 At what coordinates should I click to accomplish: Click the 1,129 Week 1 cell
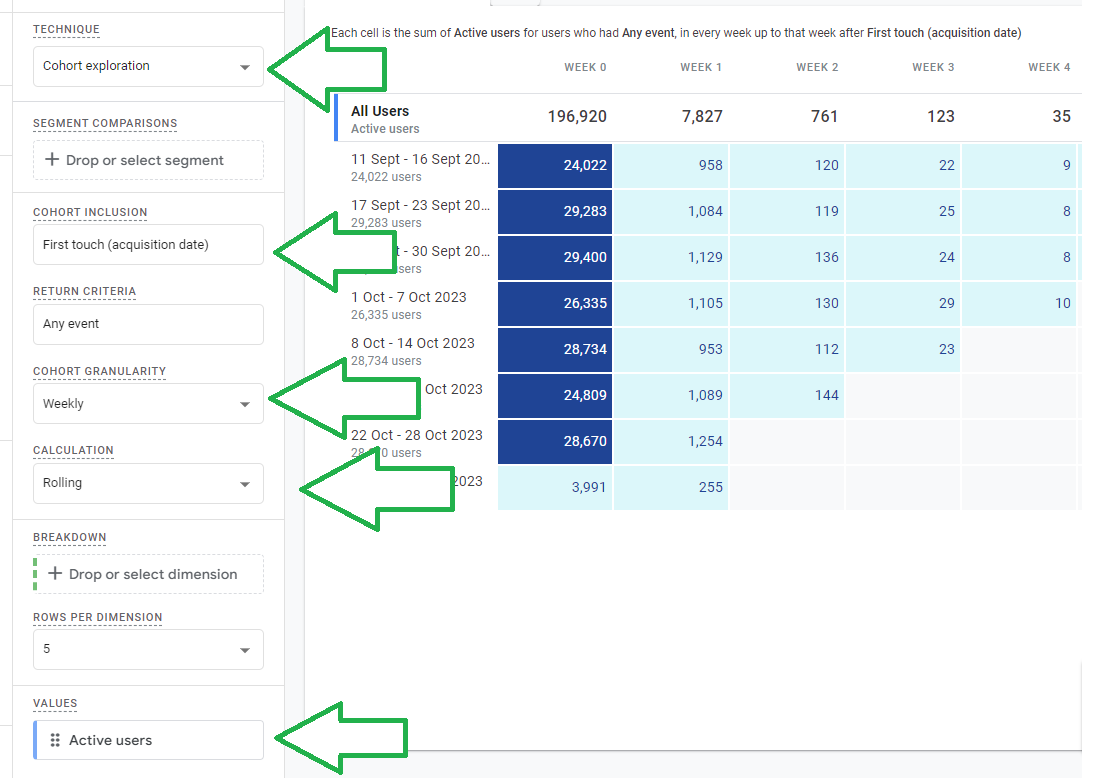pos(671,257)
